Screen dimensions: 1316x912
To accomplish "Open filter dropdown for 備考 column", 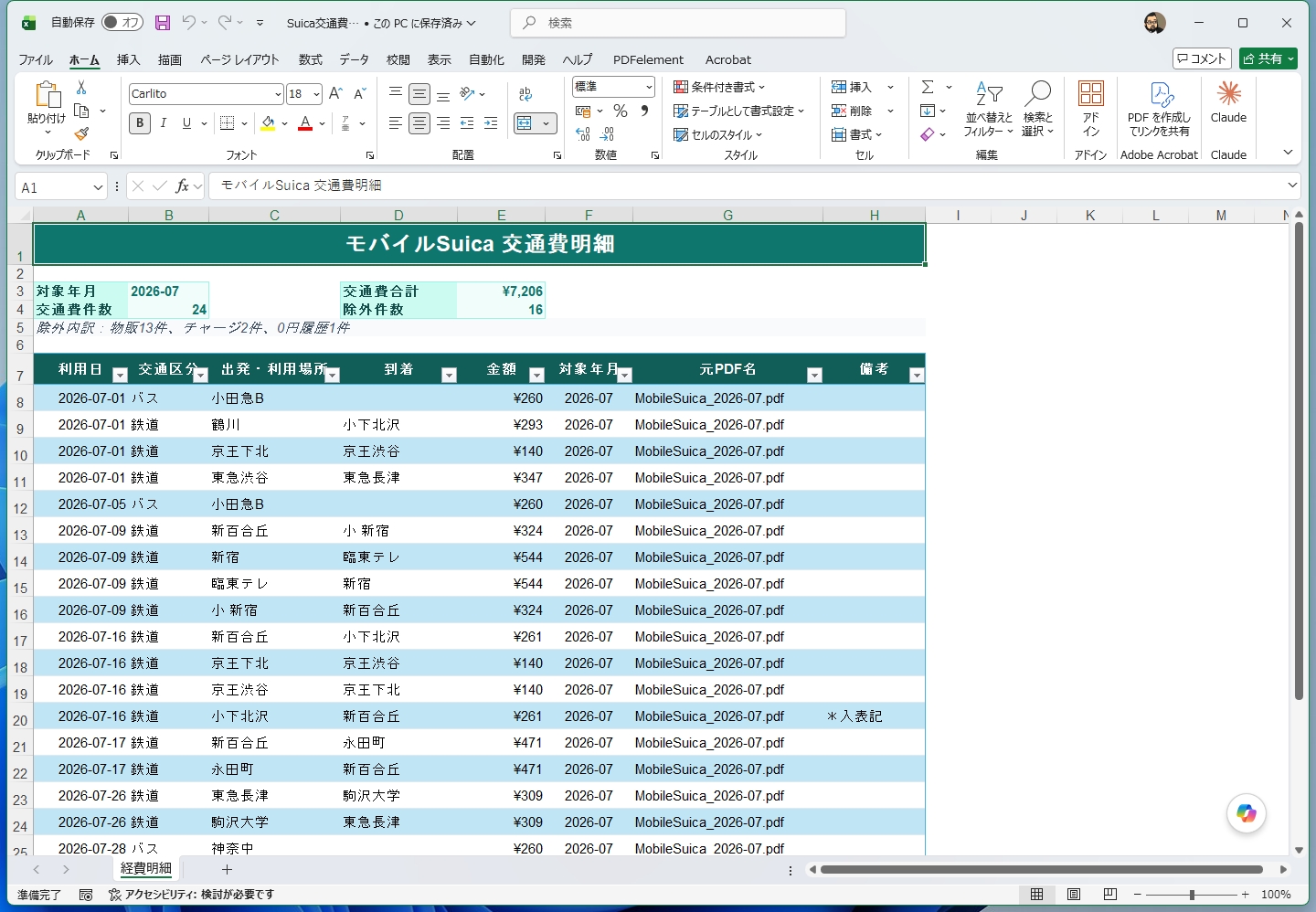I will 917,375.
